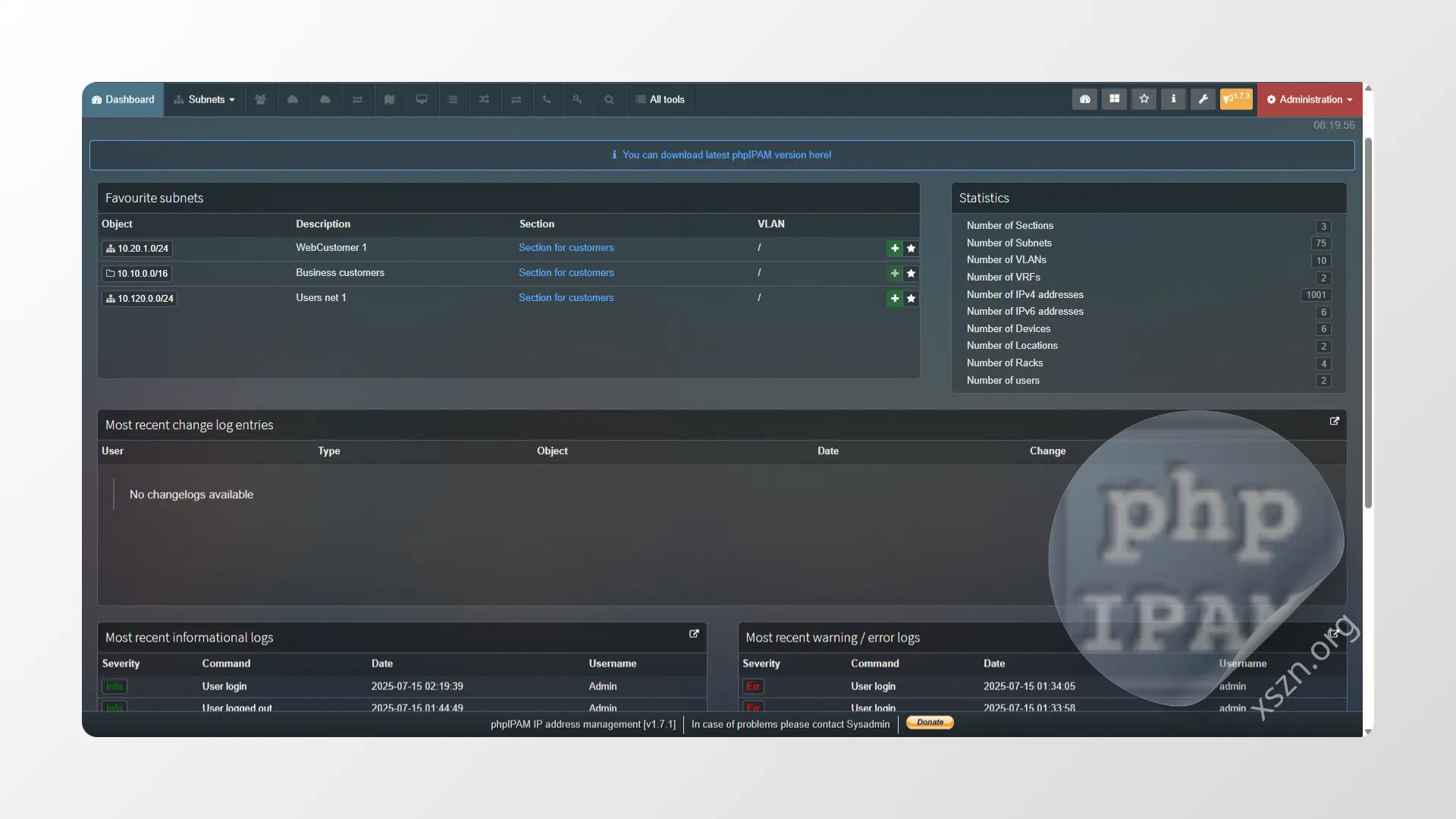Click the Favourite subnets panel heading
This screenshot has height=819, width=1456.
pos(155,198)
